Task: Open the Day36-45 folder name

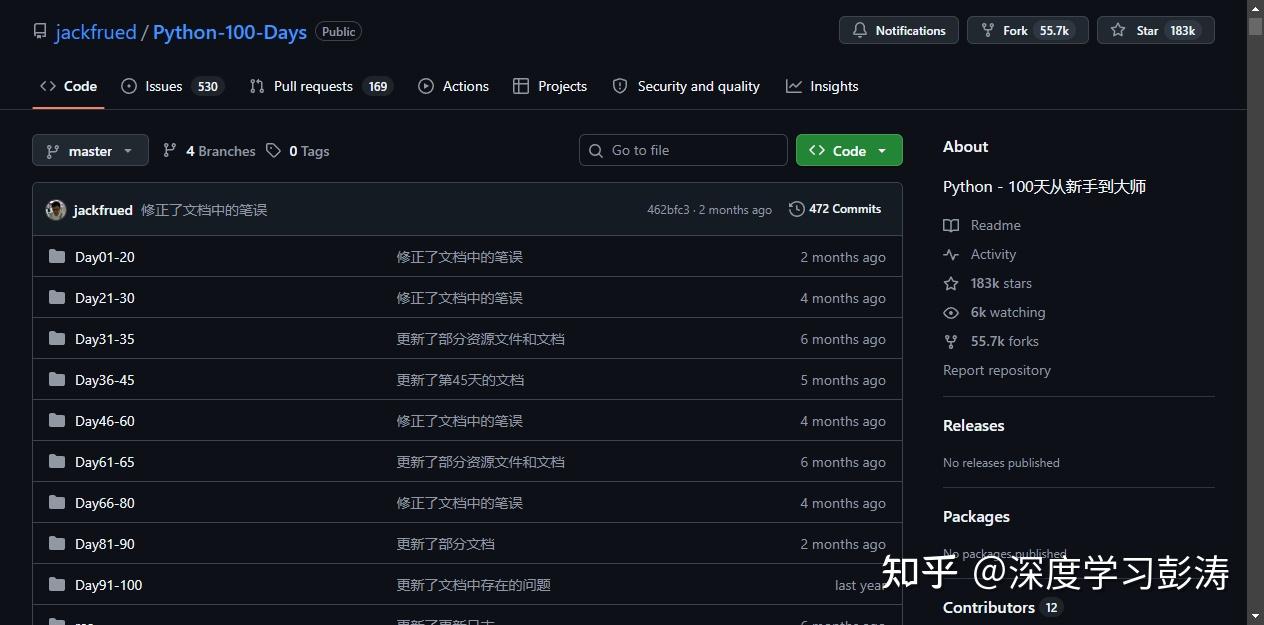Action: click(x=105, y=380)
